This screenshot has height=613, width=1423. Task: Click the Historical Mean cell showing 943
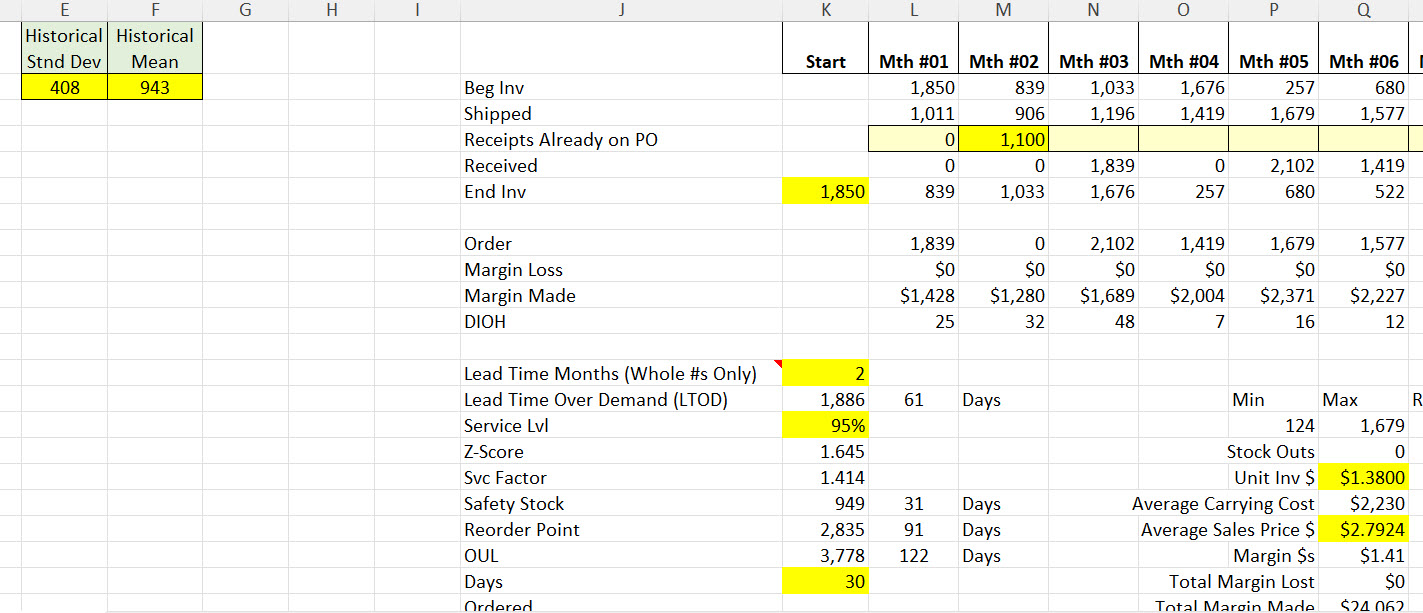tap(155, 87)
